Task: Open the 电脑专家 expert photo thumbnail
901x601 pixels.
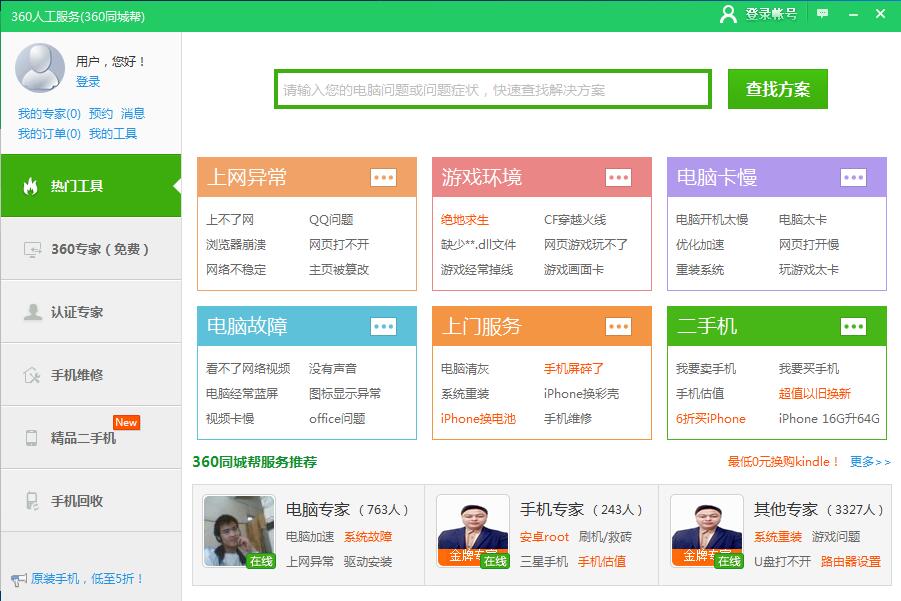Action: click(x=239, y=531)
